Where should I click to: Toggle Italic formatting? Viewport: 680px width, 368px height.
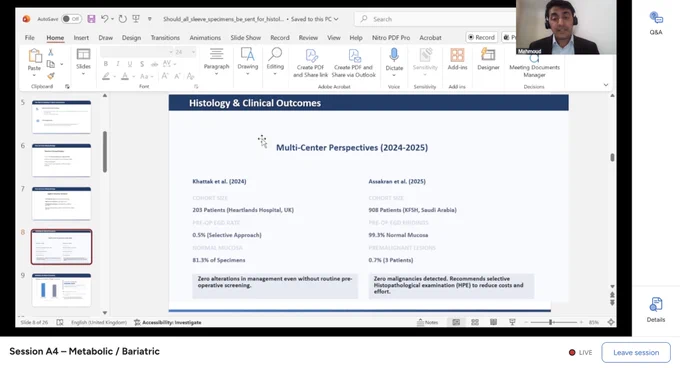[x=118, y=64]
